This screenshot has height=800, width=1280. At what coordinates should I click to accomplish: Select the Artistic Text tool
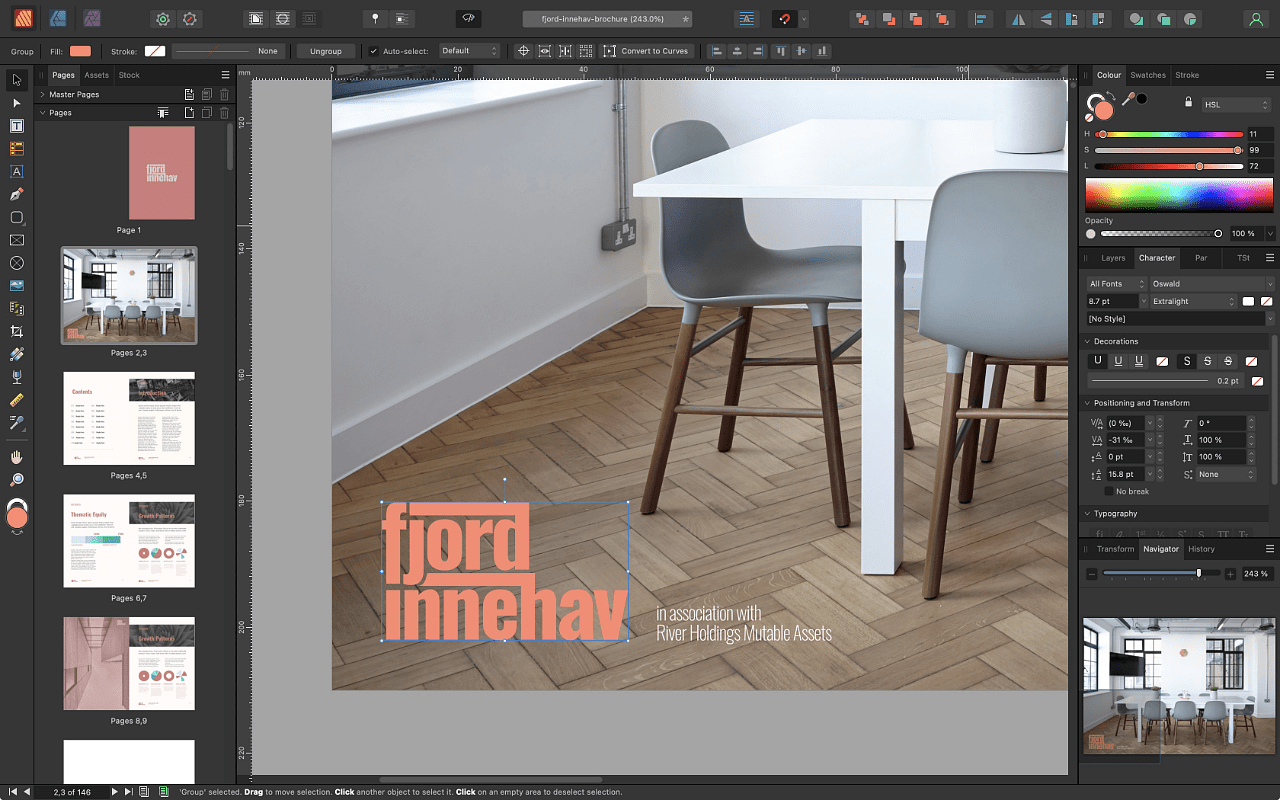[x=16, y=172]
